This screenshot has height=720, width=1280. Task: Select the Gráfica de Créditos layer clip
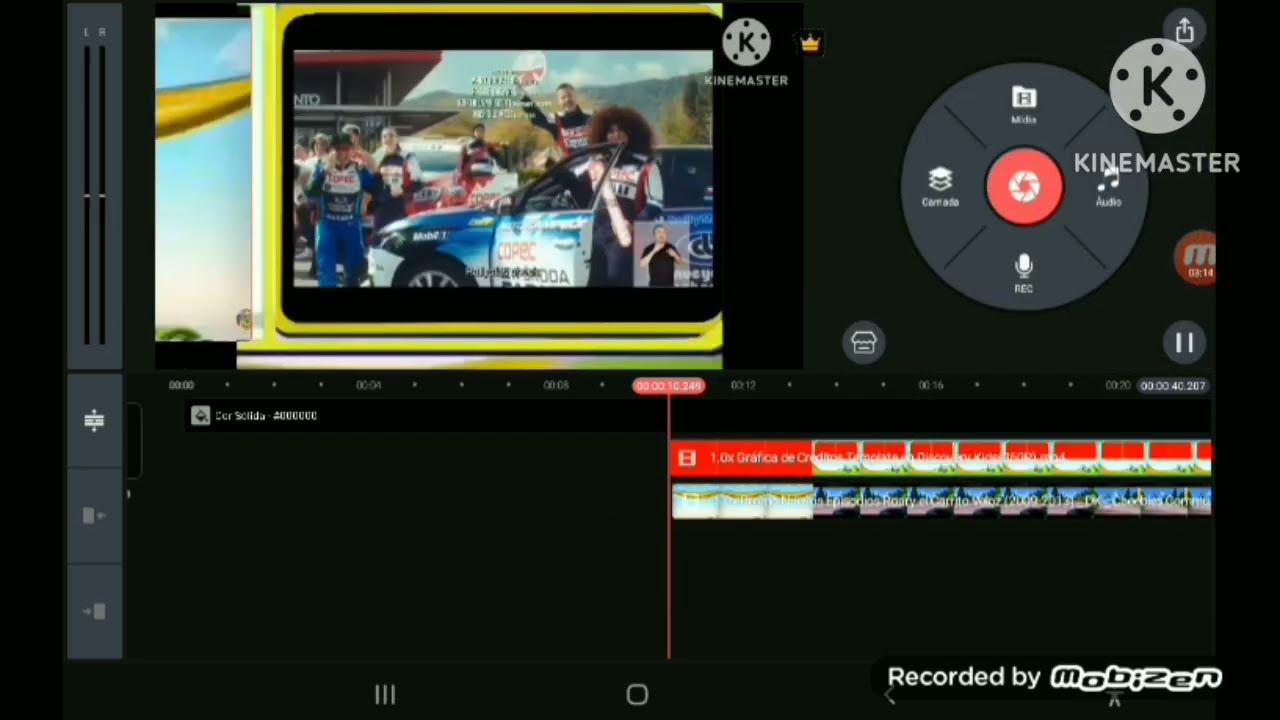click(940, 457)
